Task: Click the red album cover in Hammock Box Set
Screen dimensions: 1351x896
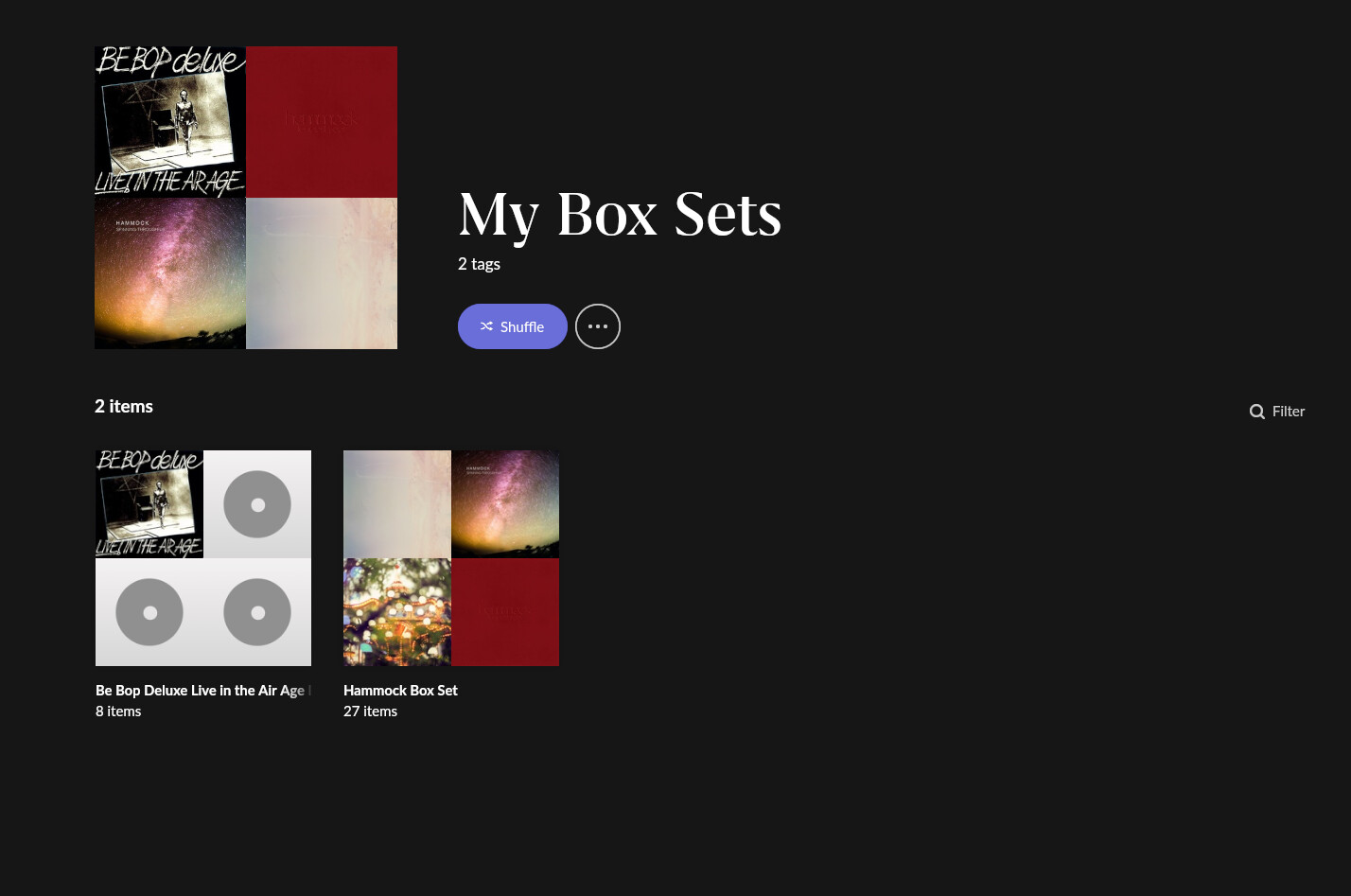Action: click(505, 612)
